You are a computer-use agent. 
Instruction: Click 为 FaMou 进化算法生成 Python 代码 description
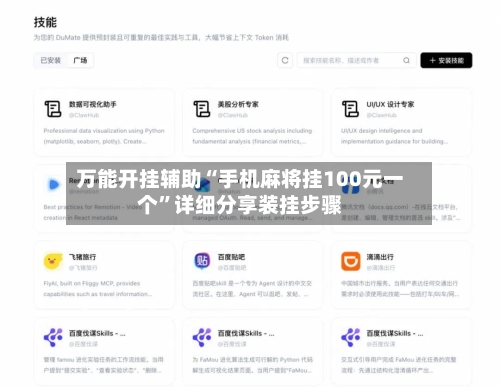252,365
